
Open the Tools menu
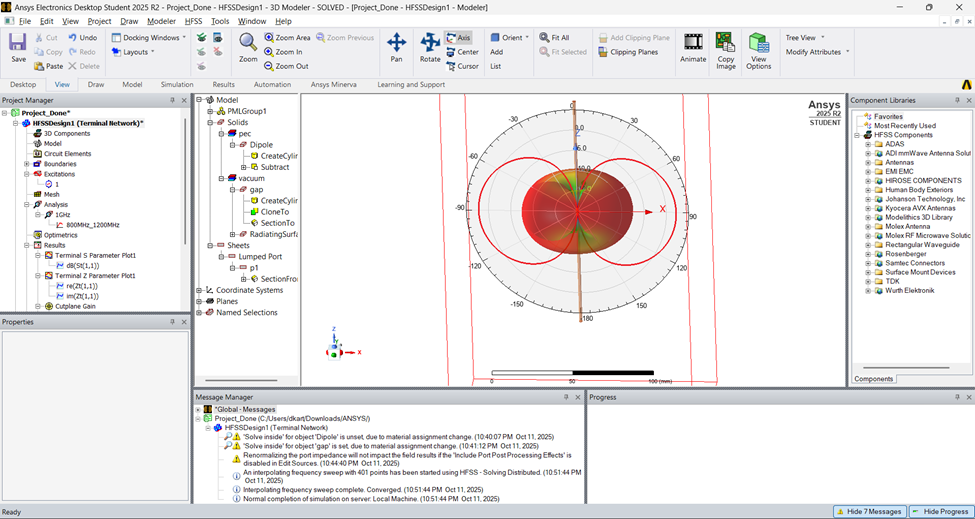220,21
